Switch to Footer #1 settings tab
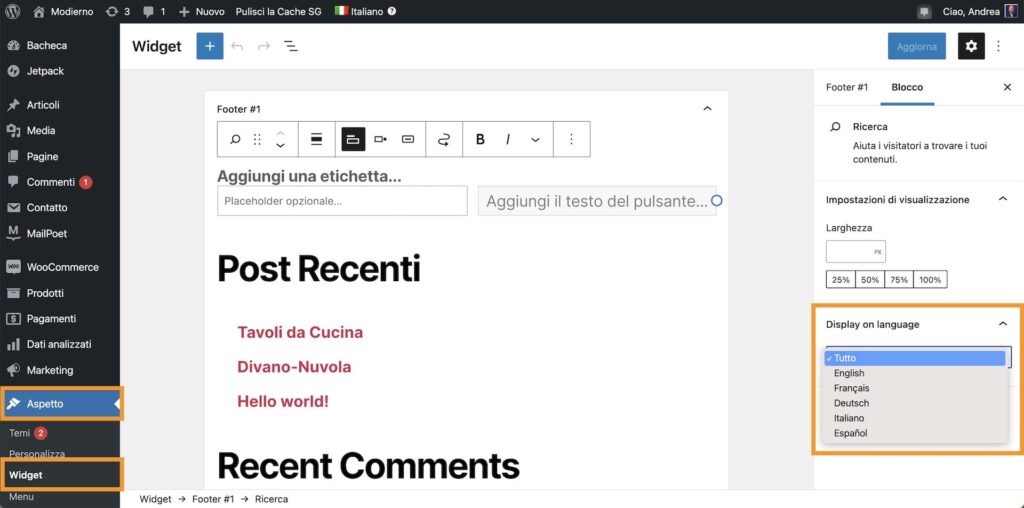Image resolution: width=1024 pixels, height=508 pixels. click(x=847, y=87)
